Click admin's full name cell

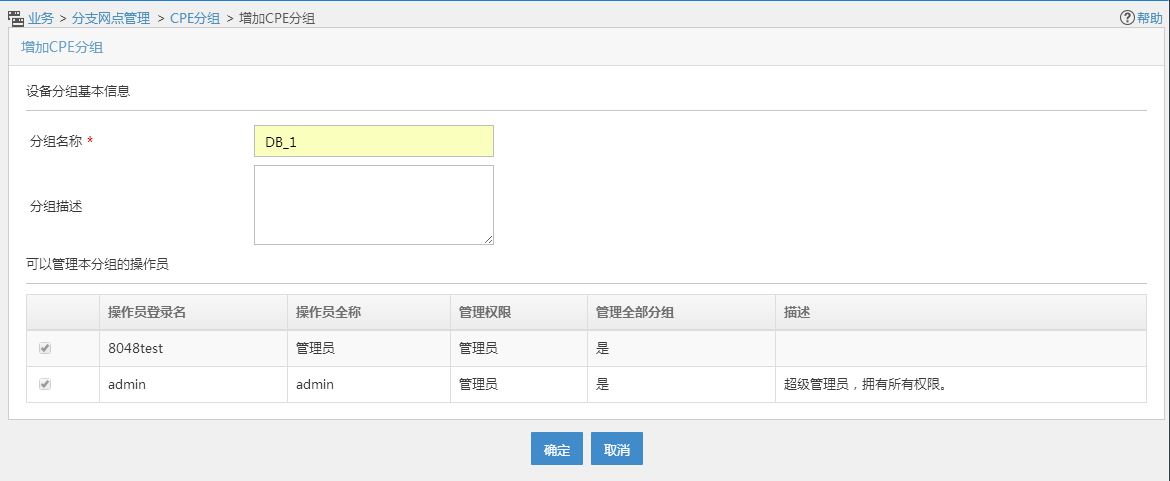(369, 385)
